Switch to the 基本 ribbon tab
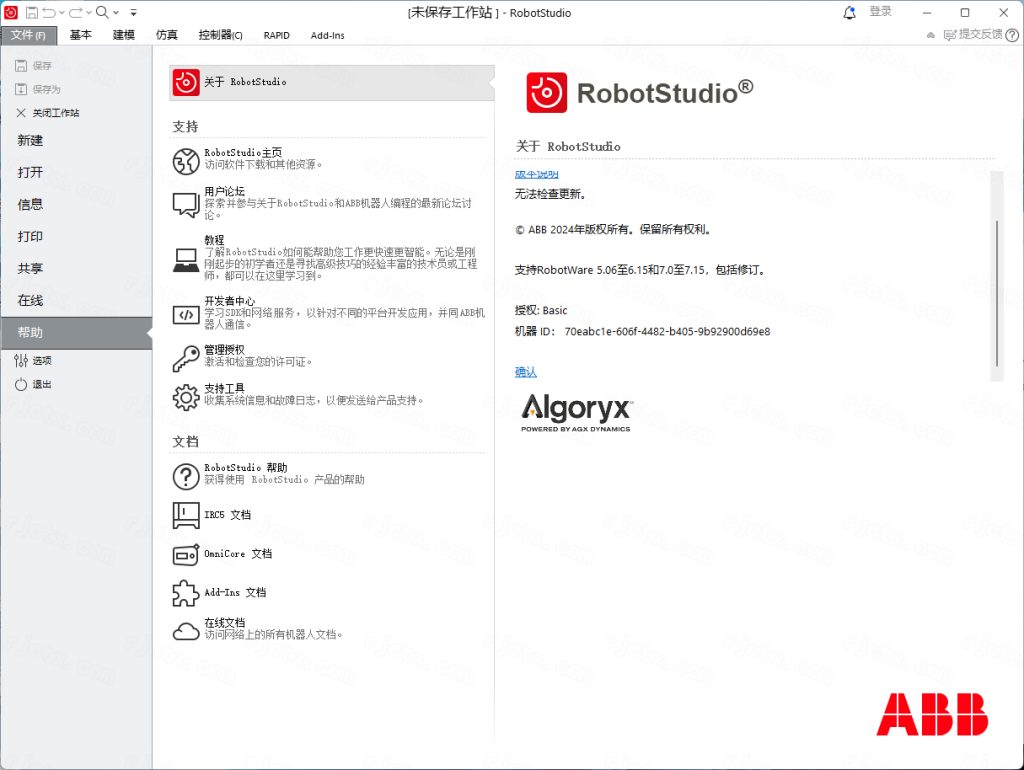1024x770 pixels. point(80,35)
